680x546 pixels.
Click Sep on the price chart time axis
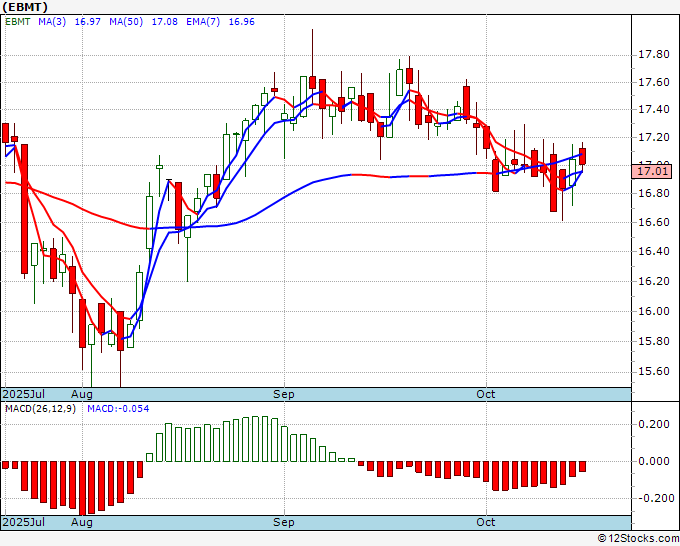[x=284, y=394]
